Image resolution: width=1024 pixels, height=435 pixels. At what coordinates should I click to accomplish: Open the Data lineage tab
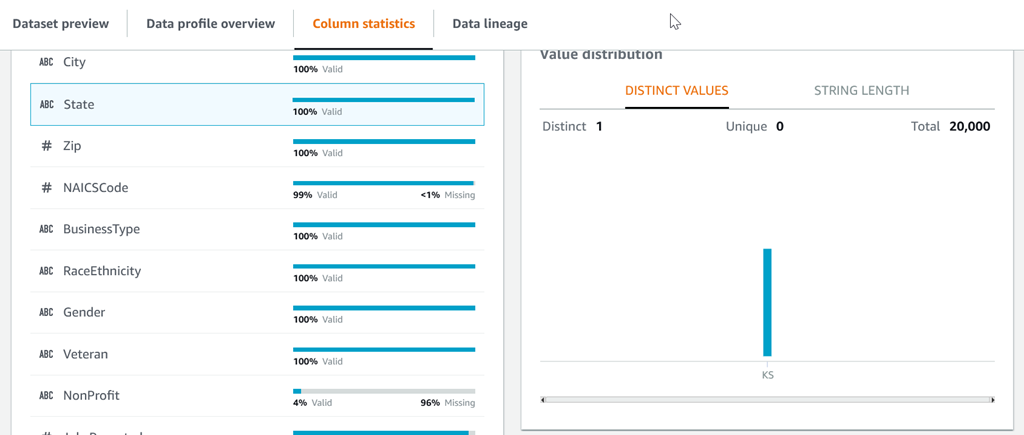[x=489, y=23]
